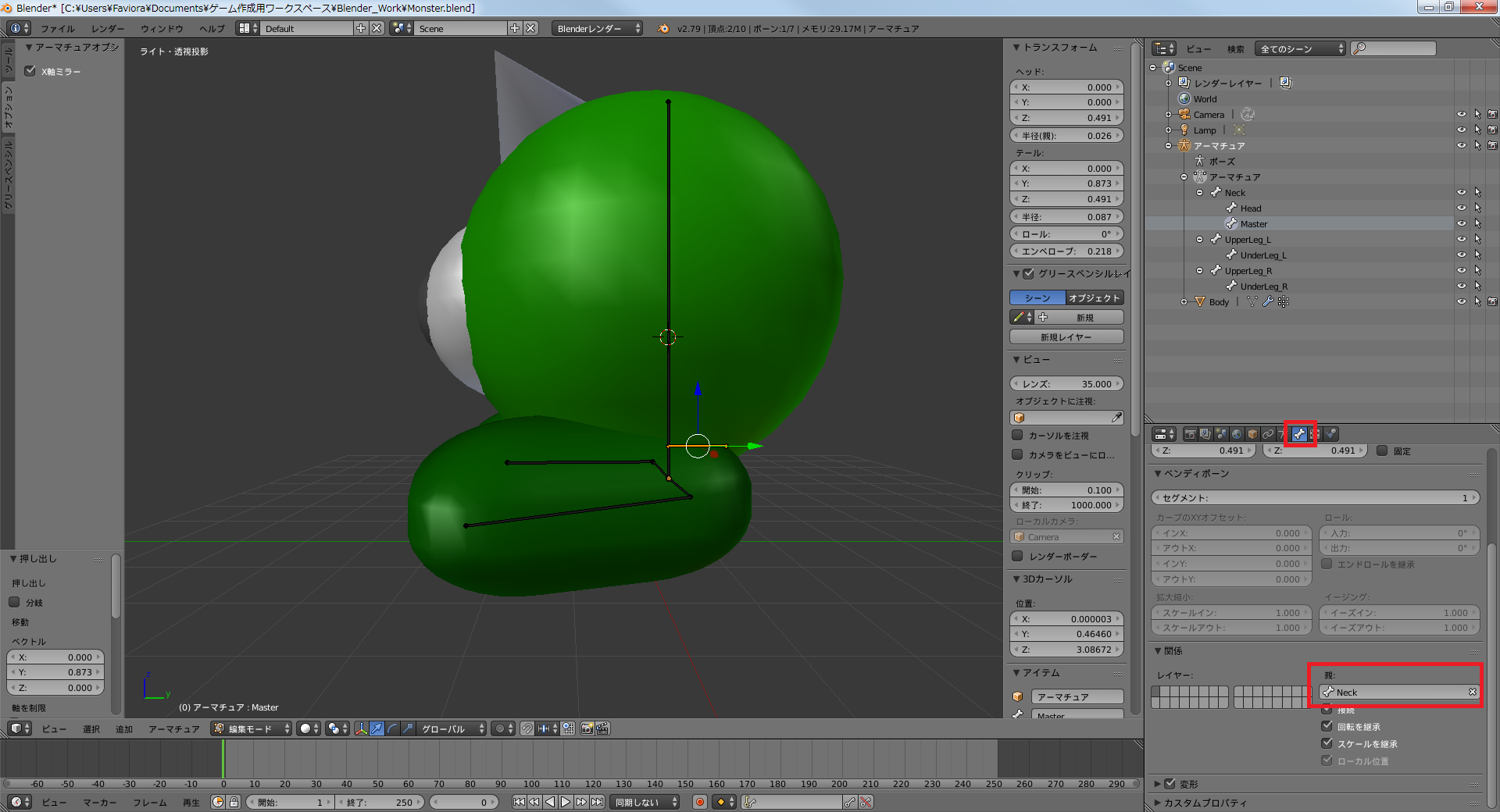The width and height of the screenshot is (1500, 812).
Task: Click the Envelope 0.218 value field
Action: pyautogui.click(x=1066, y=251)
